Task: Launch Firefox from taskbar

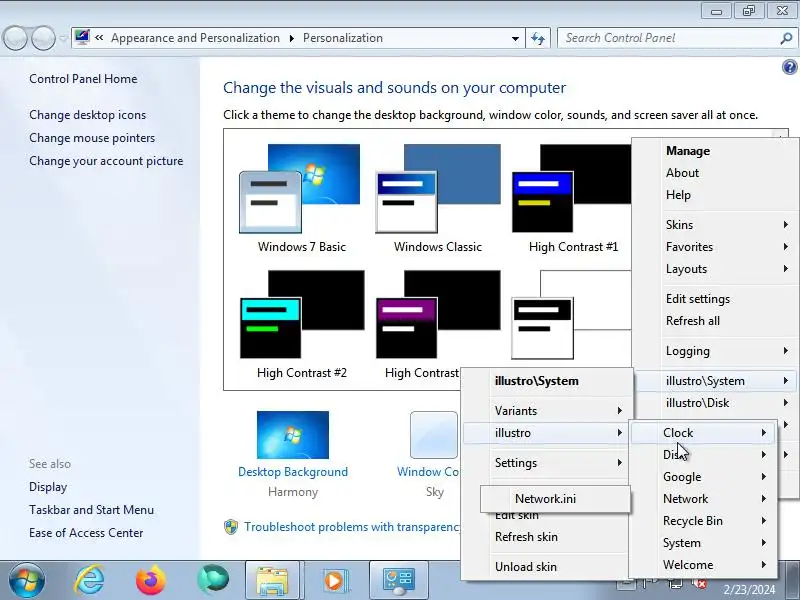Action: click(151, 580)
